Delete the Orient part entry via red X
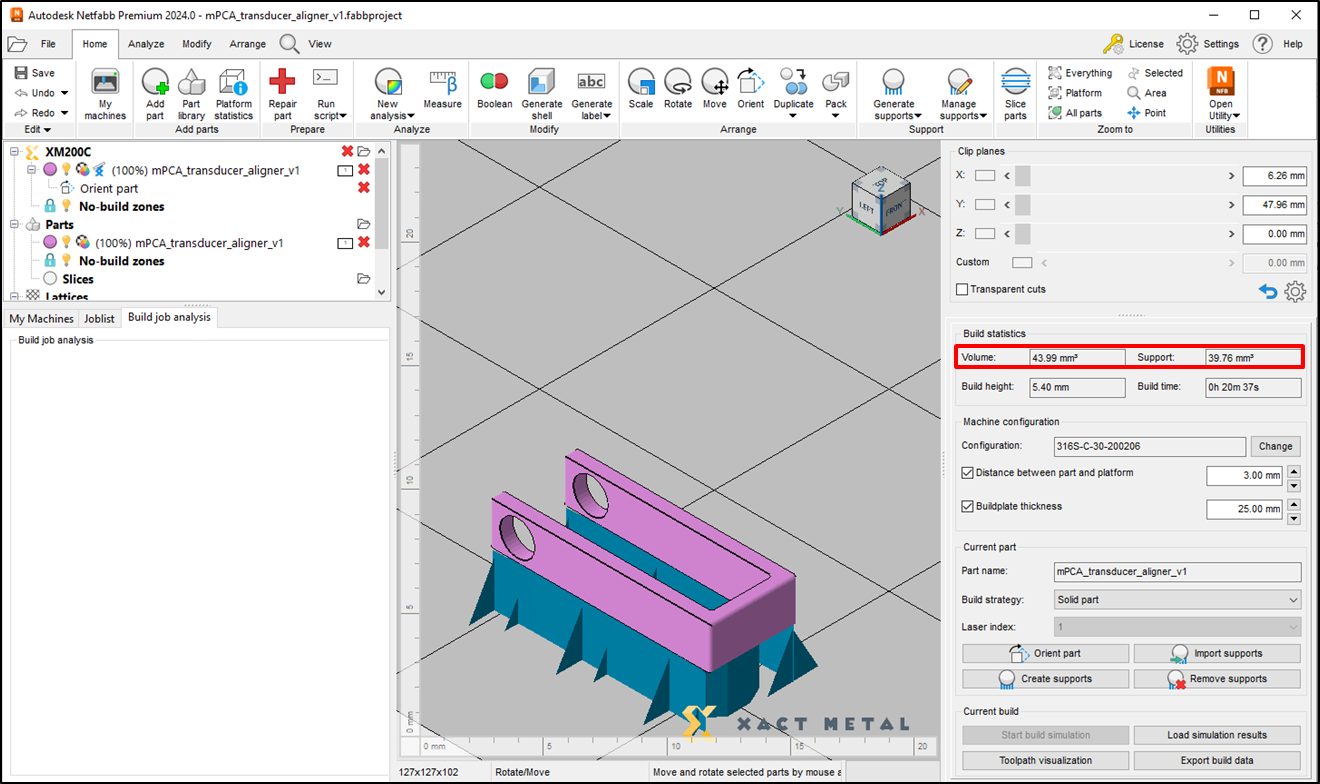Viewport: 1320px width, 784px height. coord(364,188)
